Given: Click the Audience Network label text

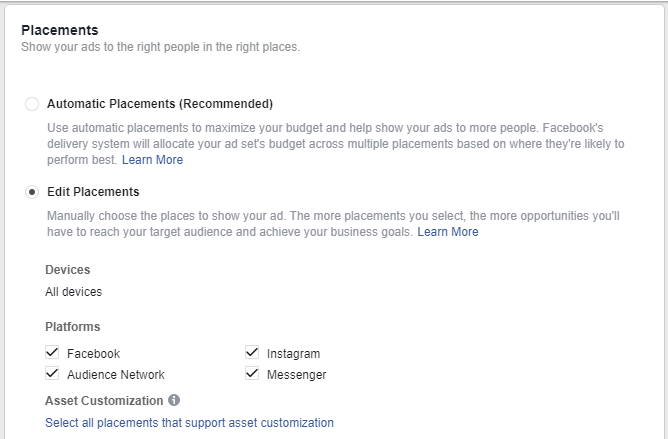Looking at the screenshot, I should pyautogui.click(x=116, y=375).
